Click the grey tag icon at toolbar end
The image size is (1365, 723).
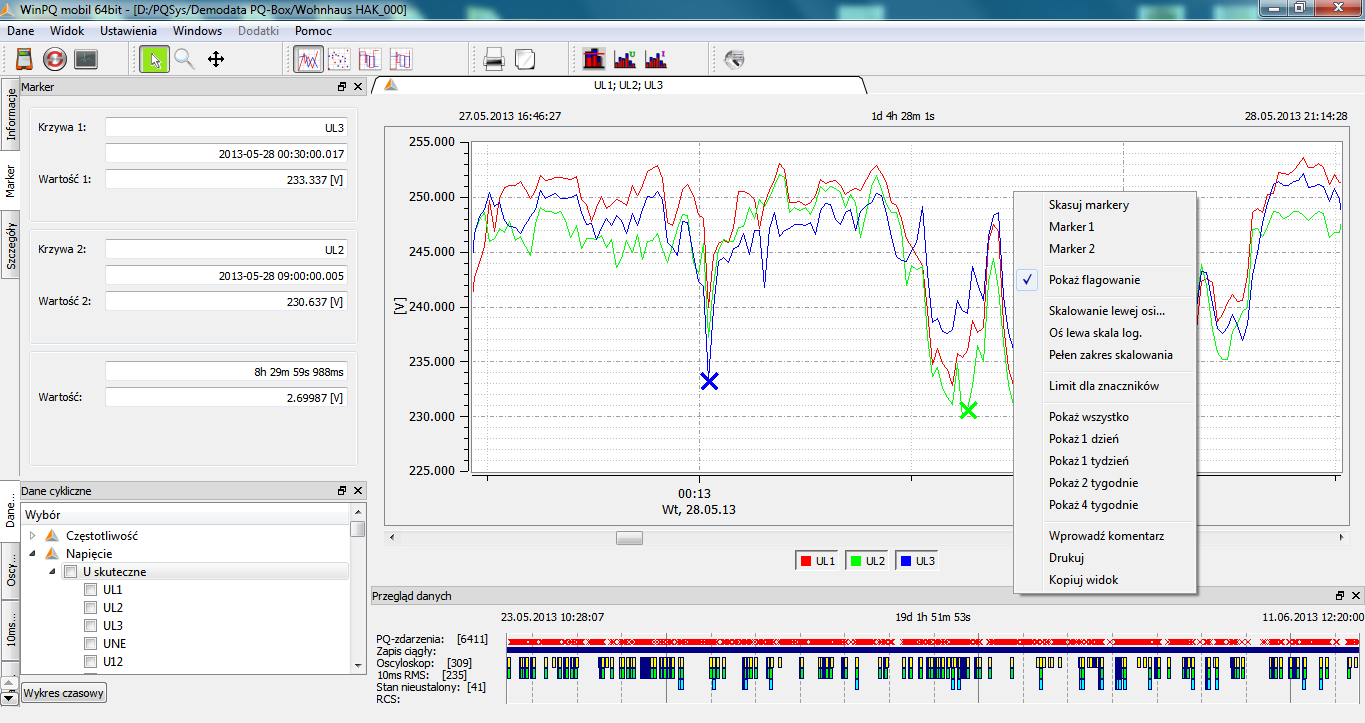point(735,59)
